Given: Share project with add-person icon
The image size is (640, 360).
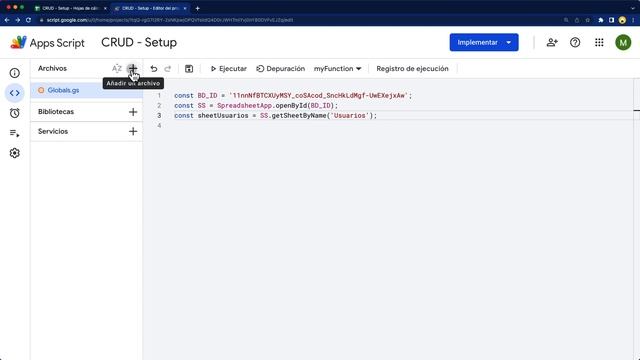Looking at the screenshot, I should point(552,42).
